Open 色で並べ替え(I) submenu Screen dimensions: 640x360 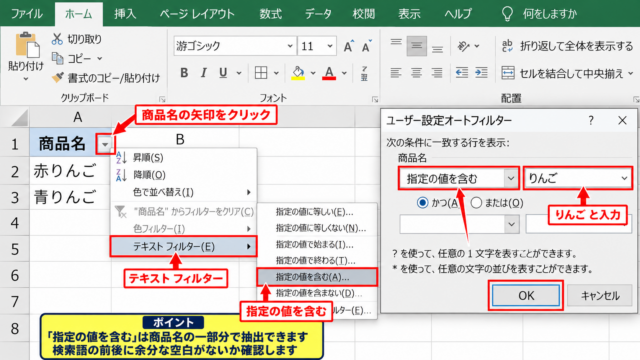184,192
